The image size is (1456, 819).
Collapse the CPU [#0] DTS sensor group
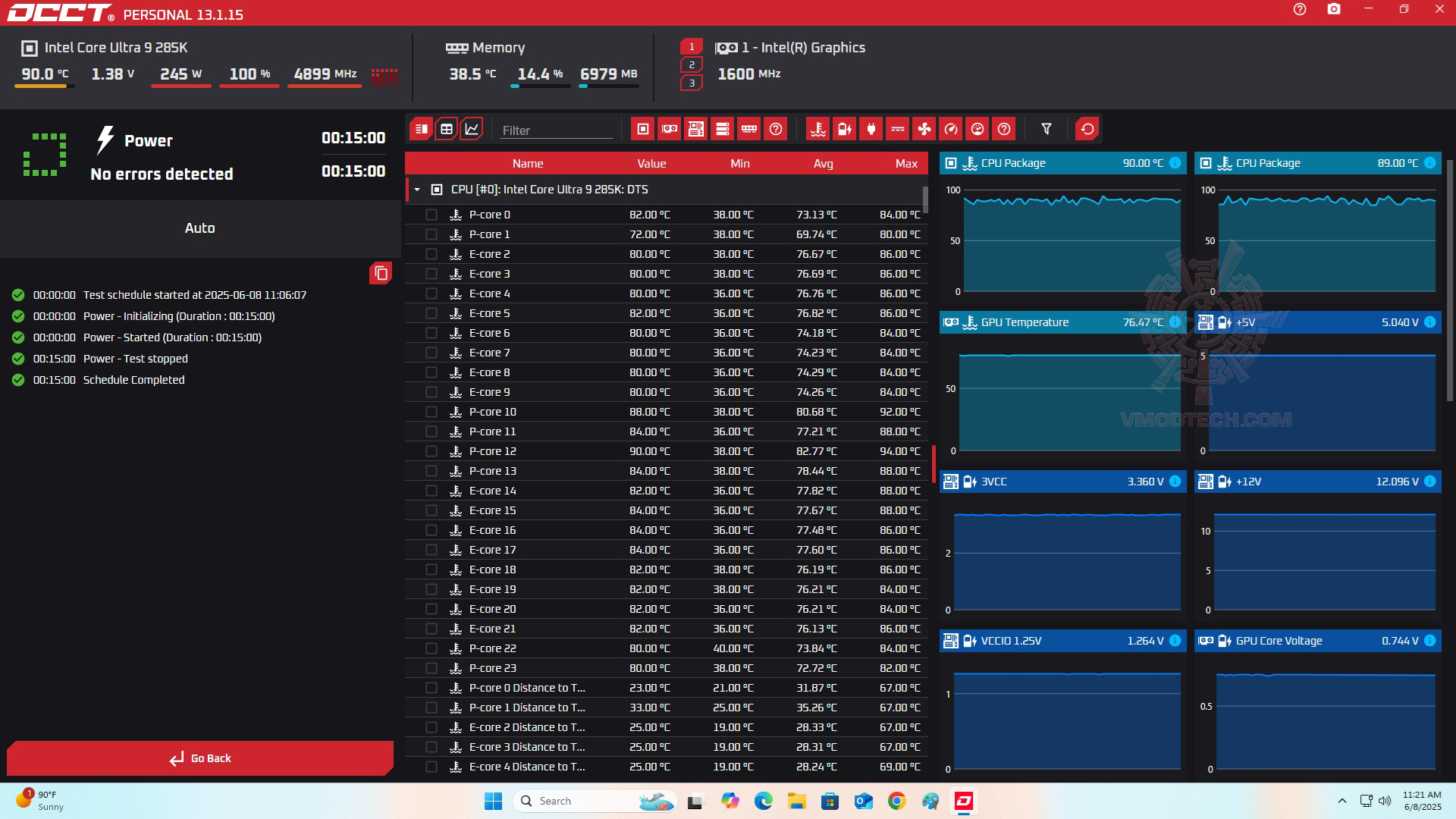(417, 190)
